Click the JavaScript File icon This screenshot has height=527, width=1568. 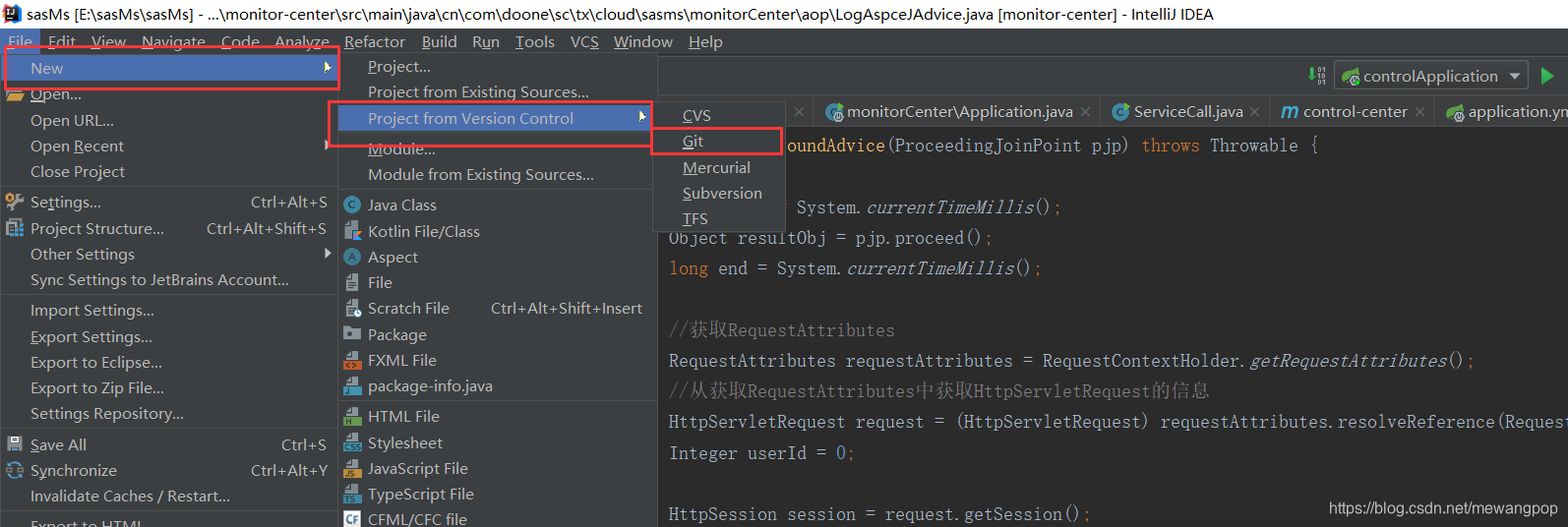352,468
